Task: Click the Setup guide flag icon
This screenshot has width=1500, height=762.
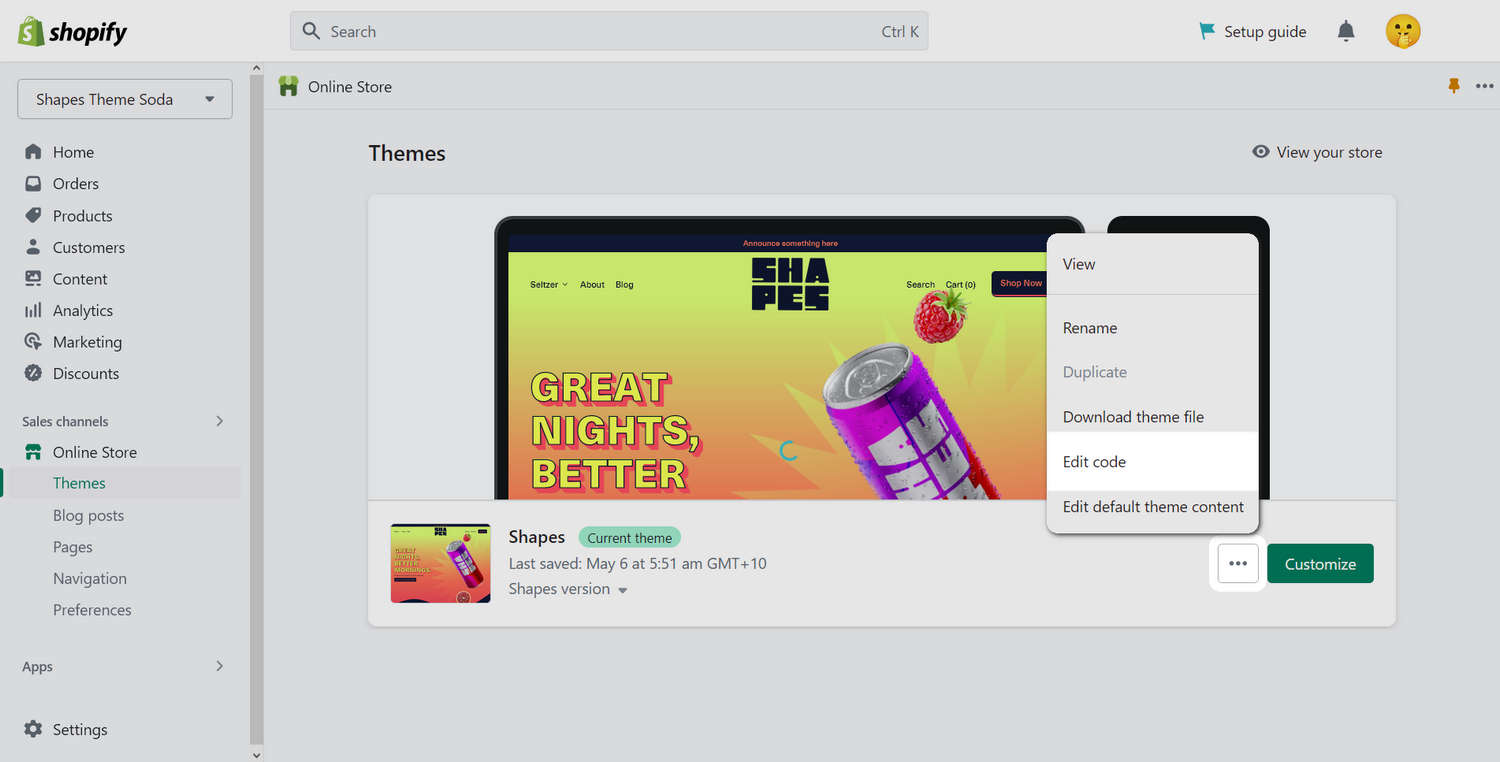Action: [x=1207, y=31]
